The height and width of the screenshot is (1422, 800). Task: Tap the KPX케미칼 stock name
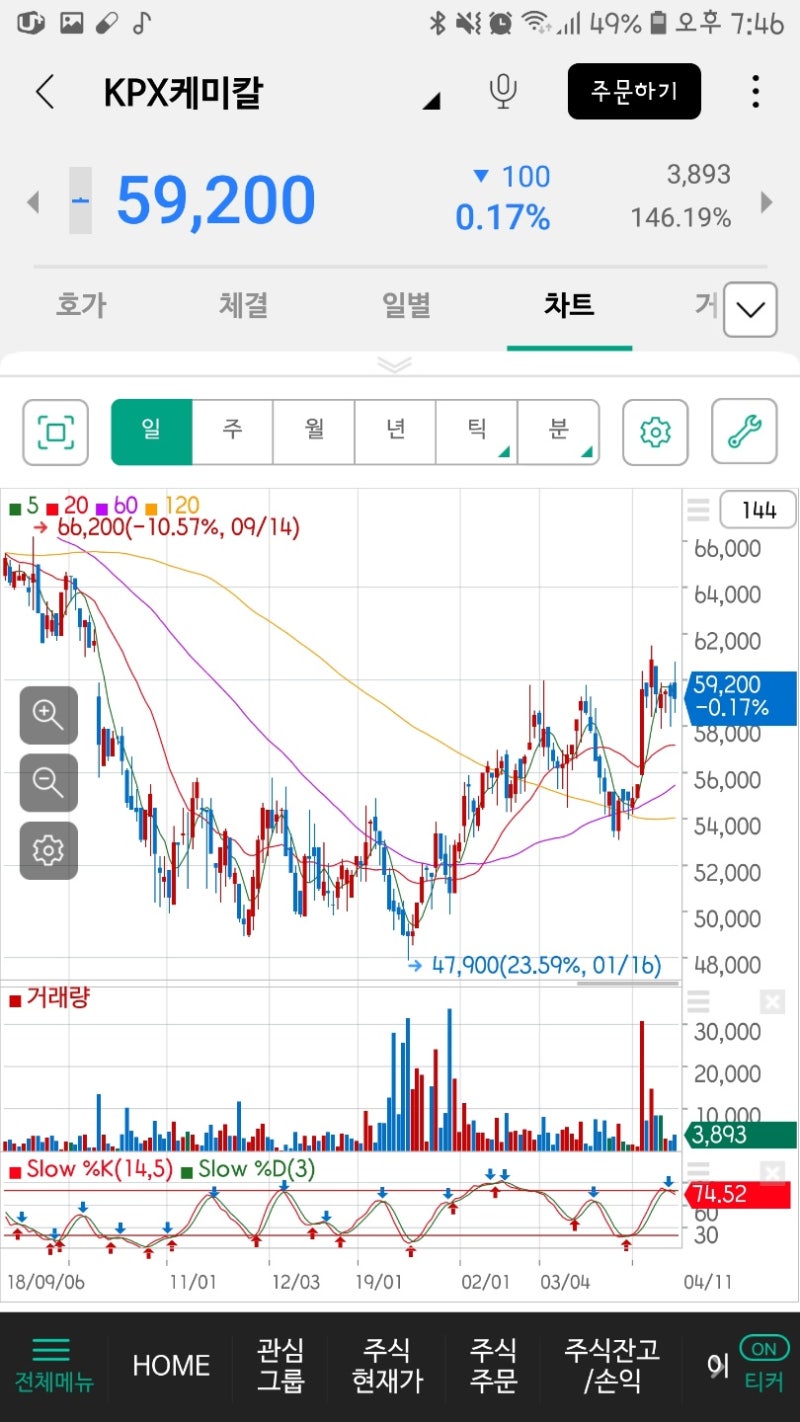[x=183, y=93]
